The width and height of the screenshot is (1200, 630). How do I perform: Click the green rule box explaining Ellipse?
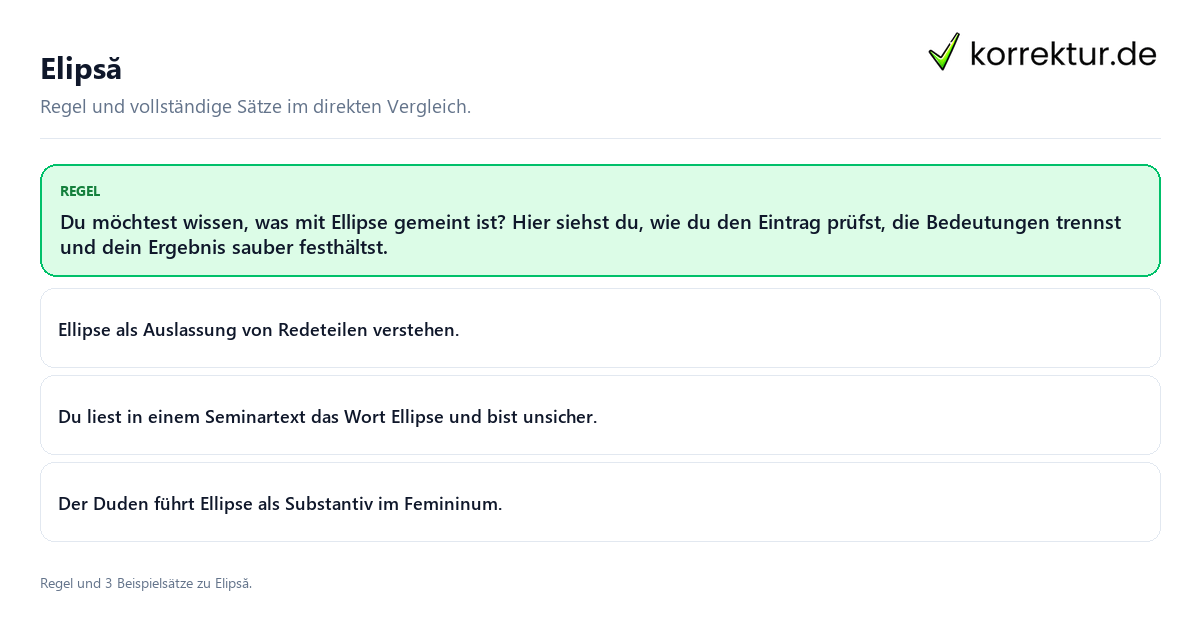[x=600, y=220]
